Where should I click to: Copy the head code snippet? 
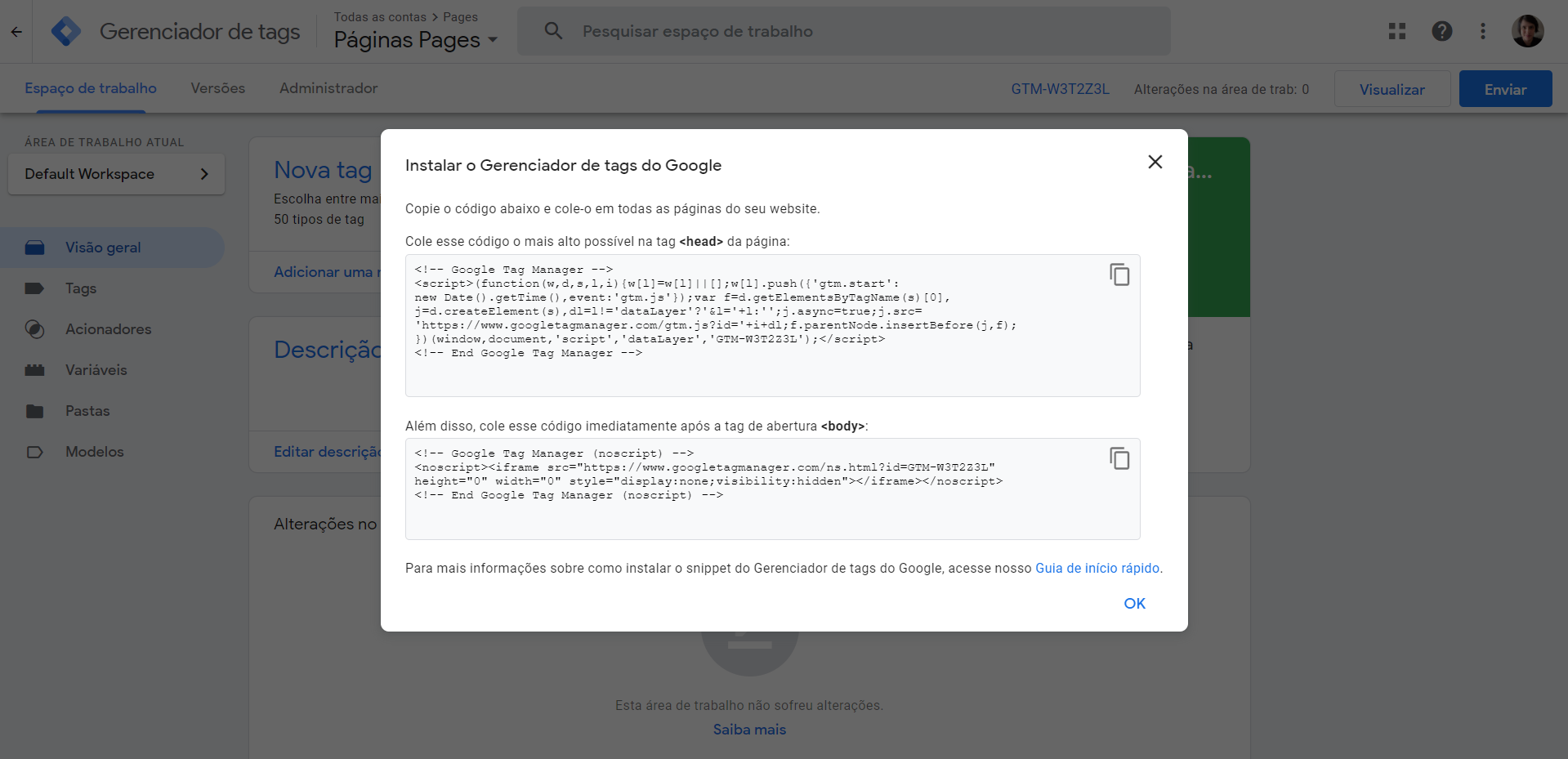click(1119, 275)
